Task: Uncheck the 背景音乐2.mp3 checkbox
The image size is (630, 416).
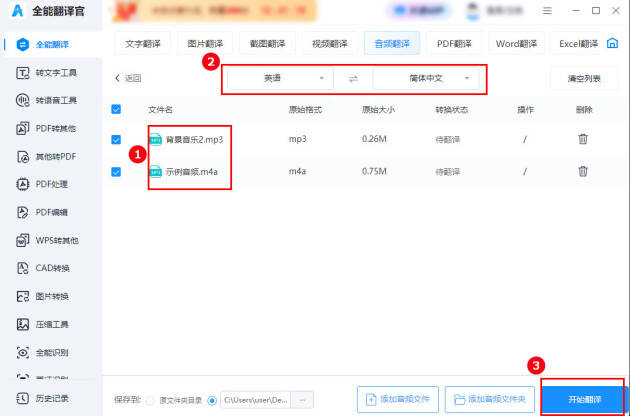Action: [x=116, y=139]
